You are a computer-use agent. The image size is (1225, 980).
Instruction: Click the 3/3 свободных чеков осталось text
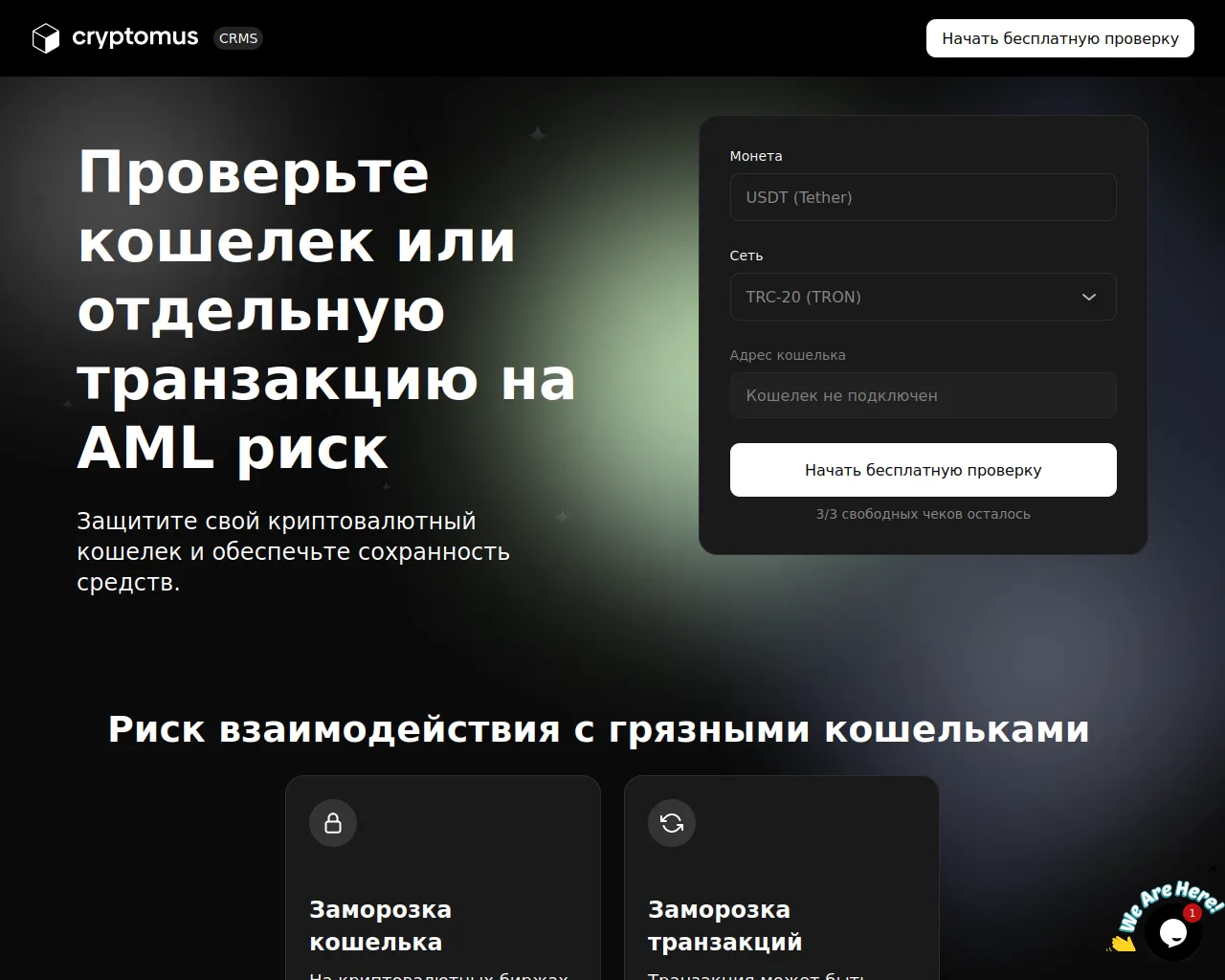tap(923, 514)
